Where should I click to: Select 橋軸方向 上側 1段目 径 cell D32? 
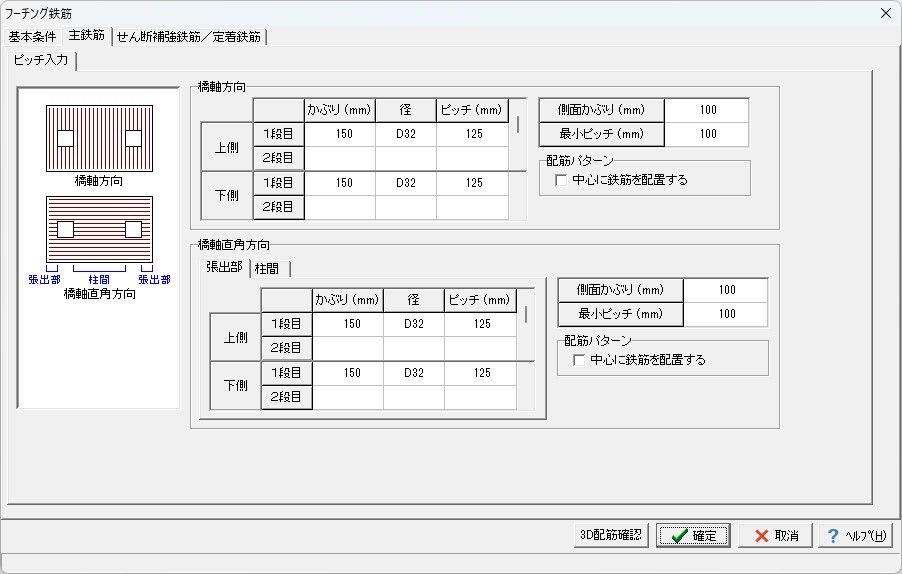[406, 134]
